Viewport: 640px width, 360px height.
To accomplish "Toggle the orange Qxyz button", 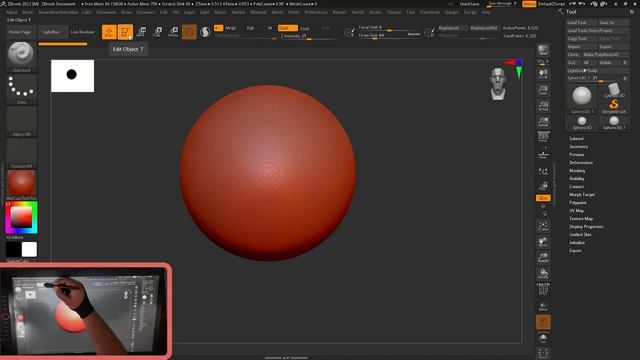I will pyautogui.click(x=543, y=198).
